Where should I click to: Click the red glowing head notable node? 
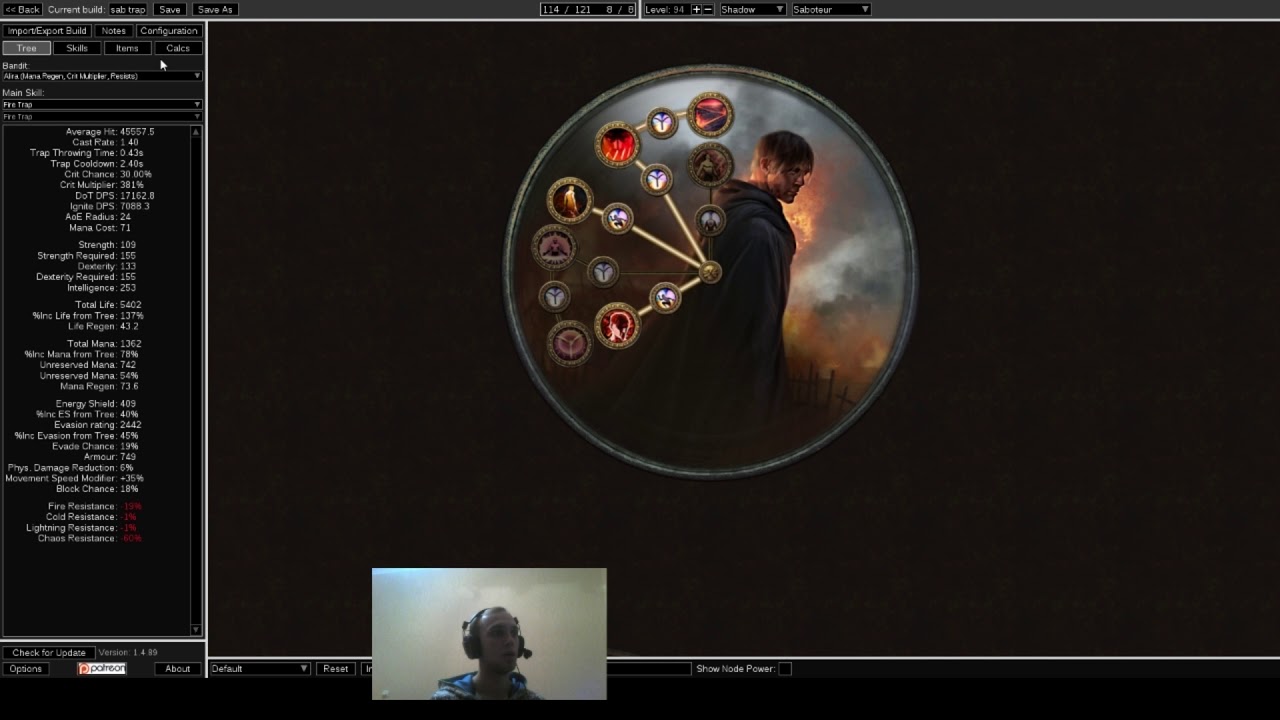coord(616,327)
